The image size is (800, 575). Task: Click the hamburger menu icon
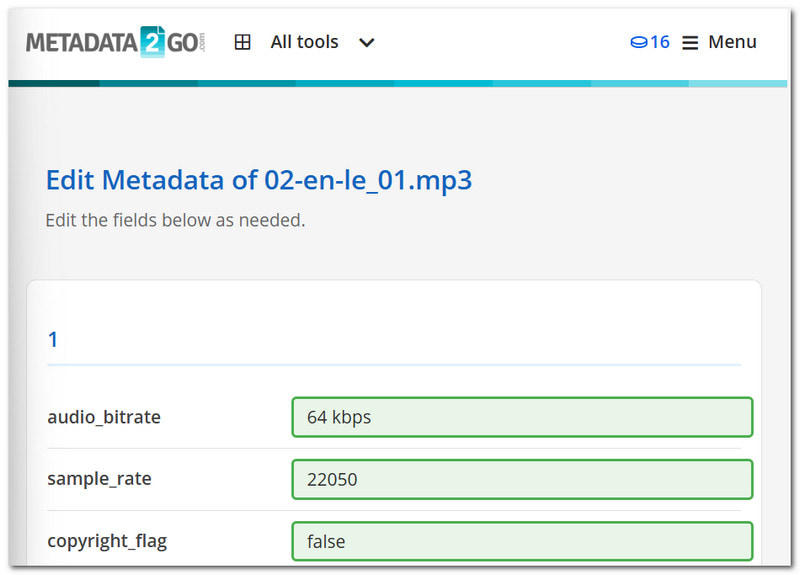pyautogui.click(x=690, y=42)
